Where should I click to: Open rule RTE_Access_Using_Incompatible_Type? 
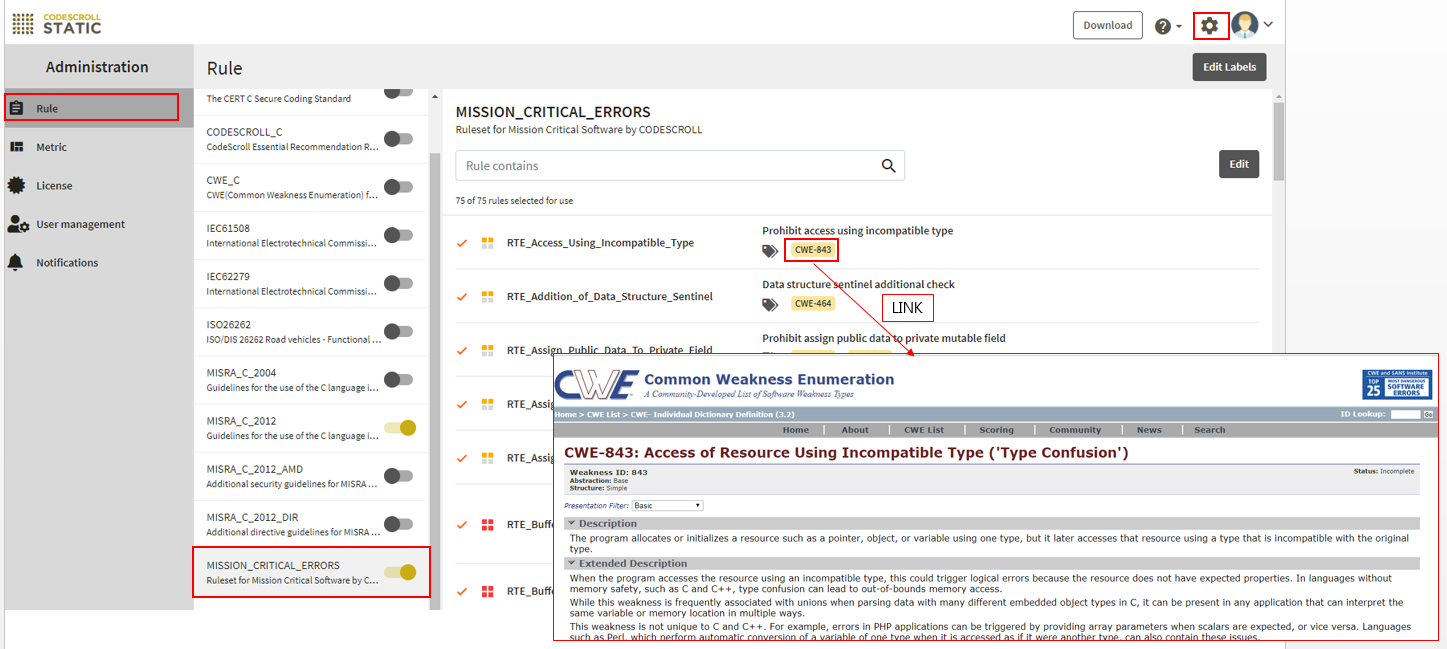(600, 243)
